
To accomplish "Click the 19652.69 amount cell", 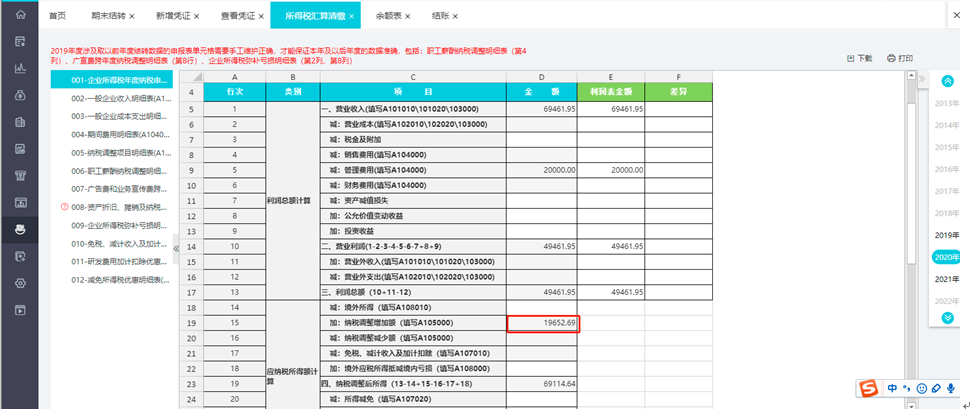I will point(543,323).
